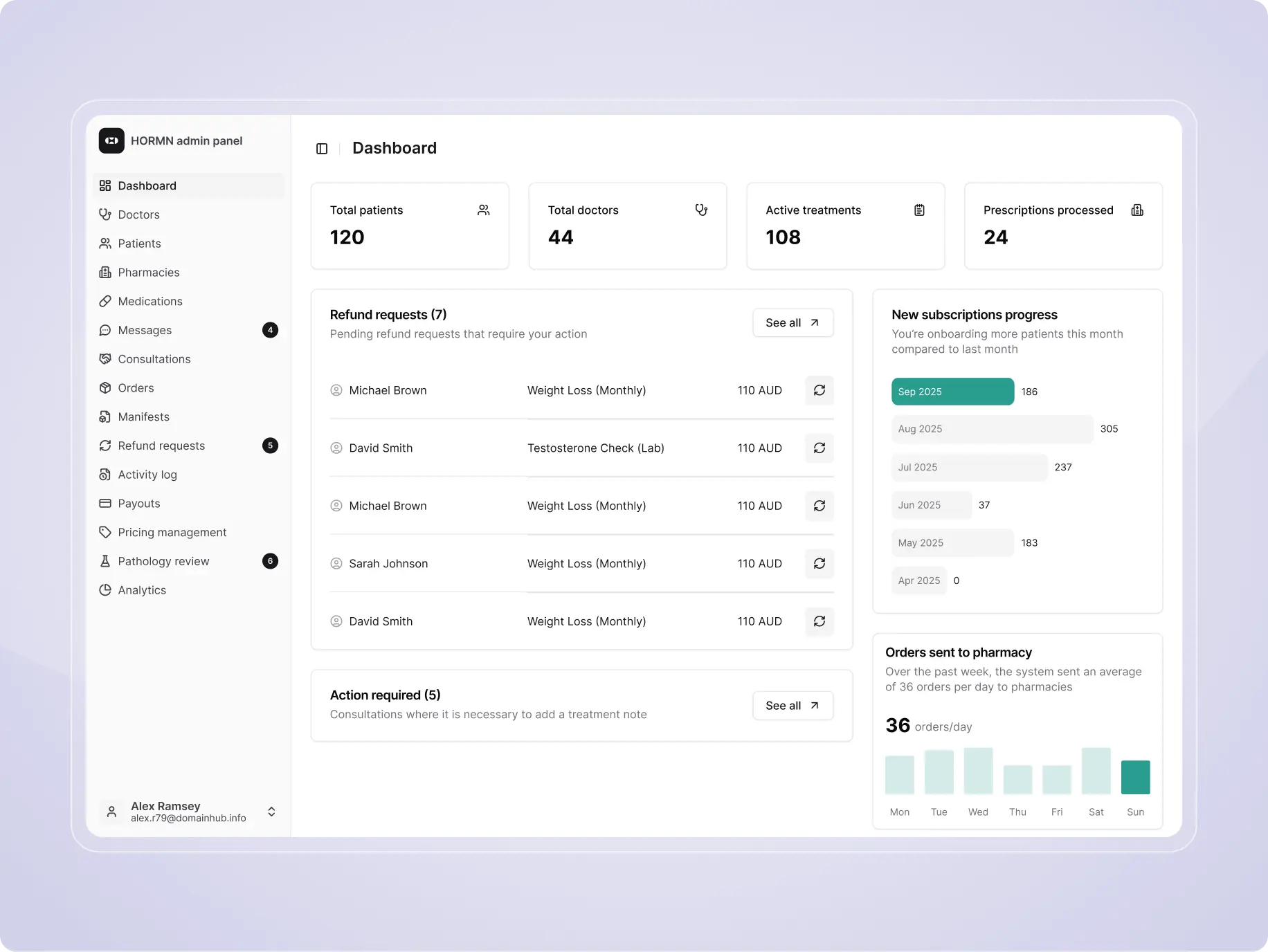Select the Sep 2025 progress bar

click(x=952, y=392)
